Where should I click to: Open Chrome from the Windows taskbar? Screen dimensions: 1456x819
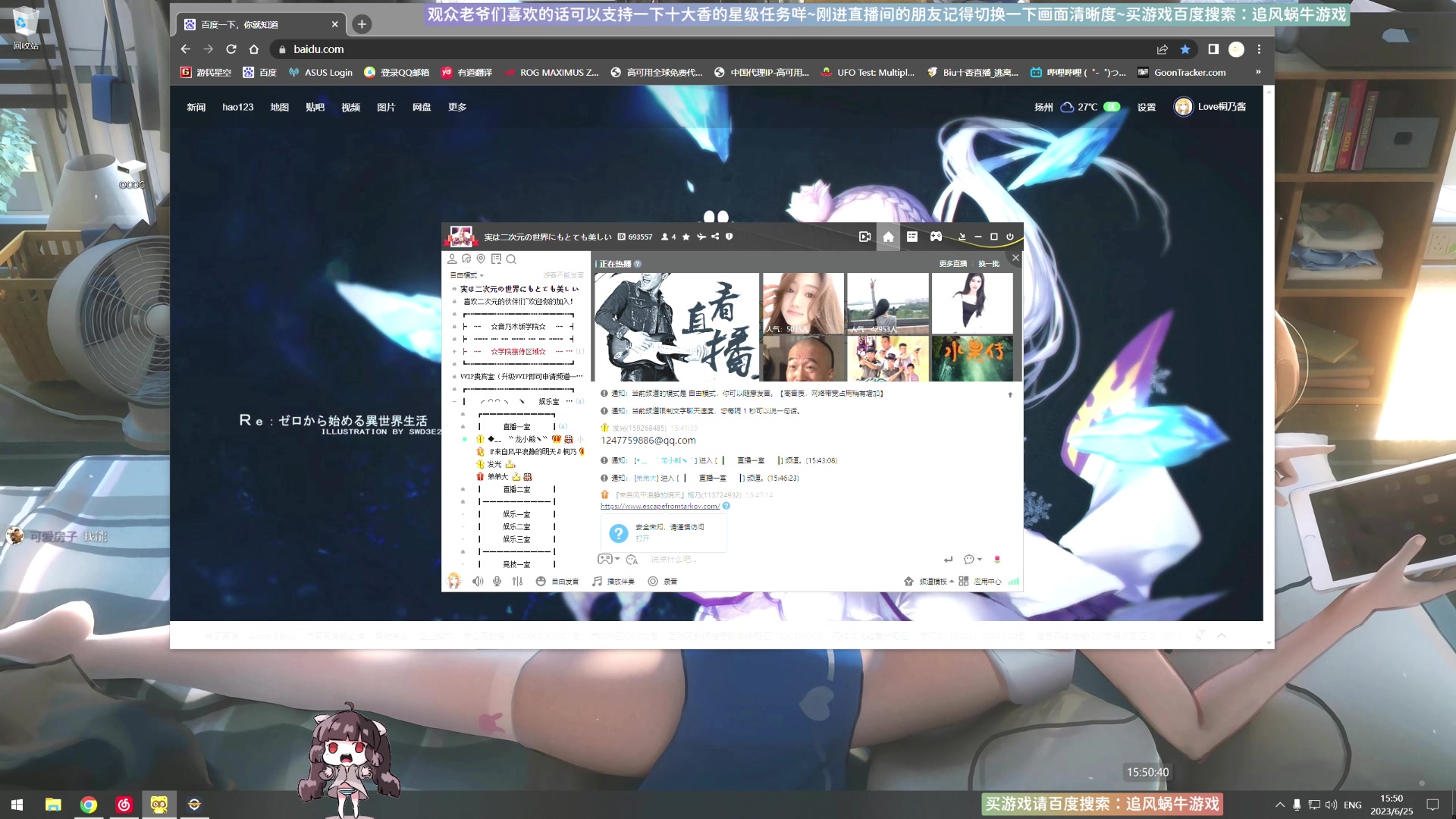click(89, 805)
